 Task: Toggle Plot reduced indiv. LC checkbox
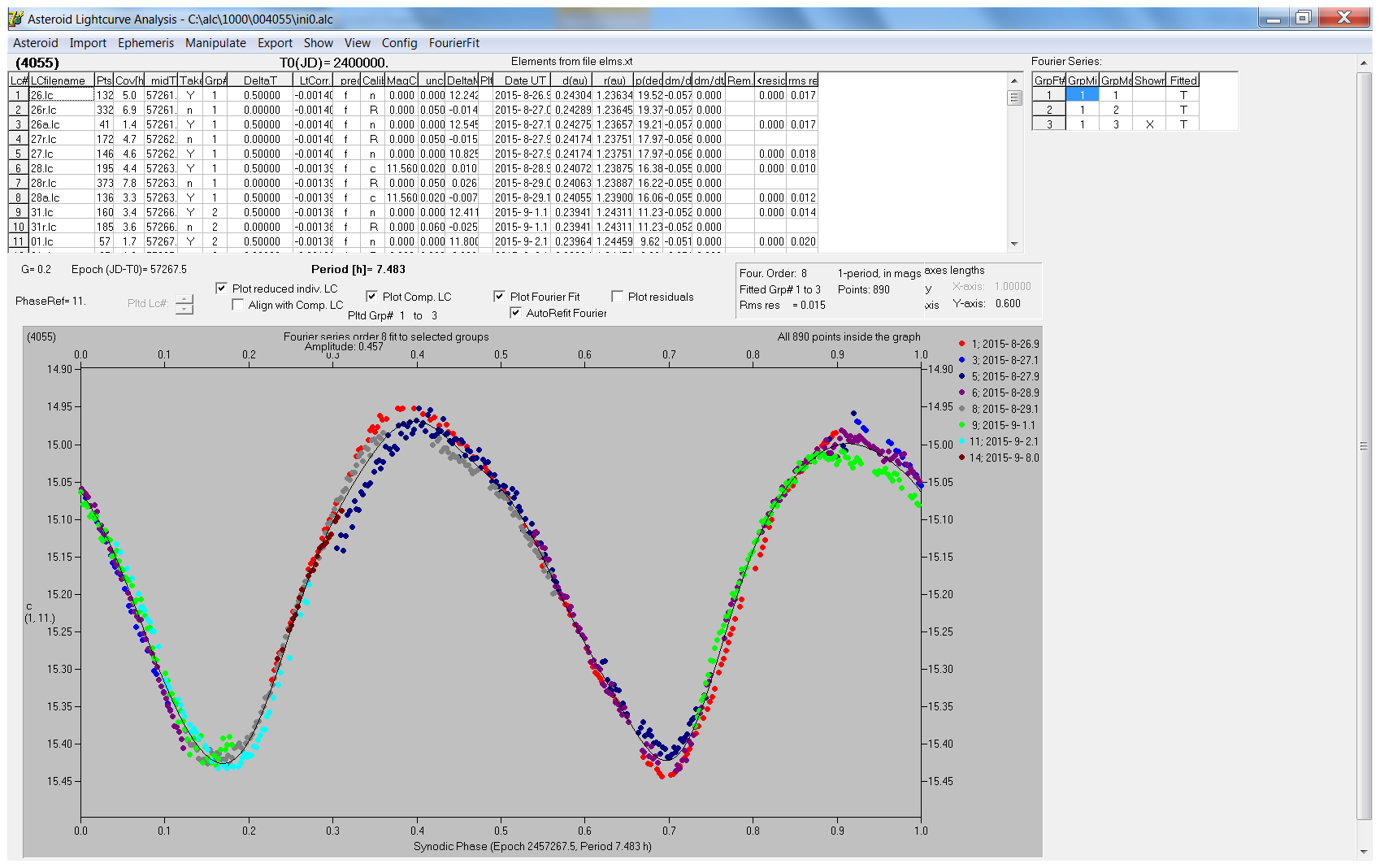tap(221, 288)
